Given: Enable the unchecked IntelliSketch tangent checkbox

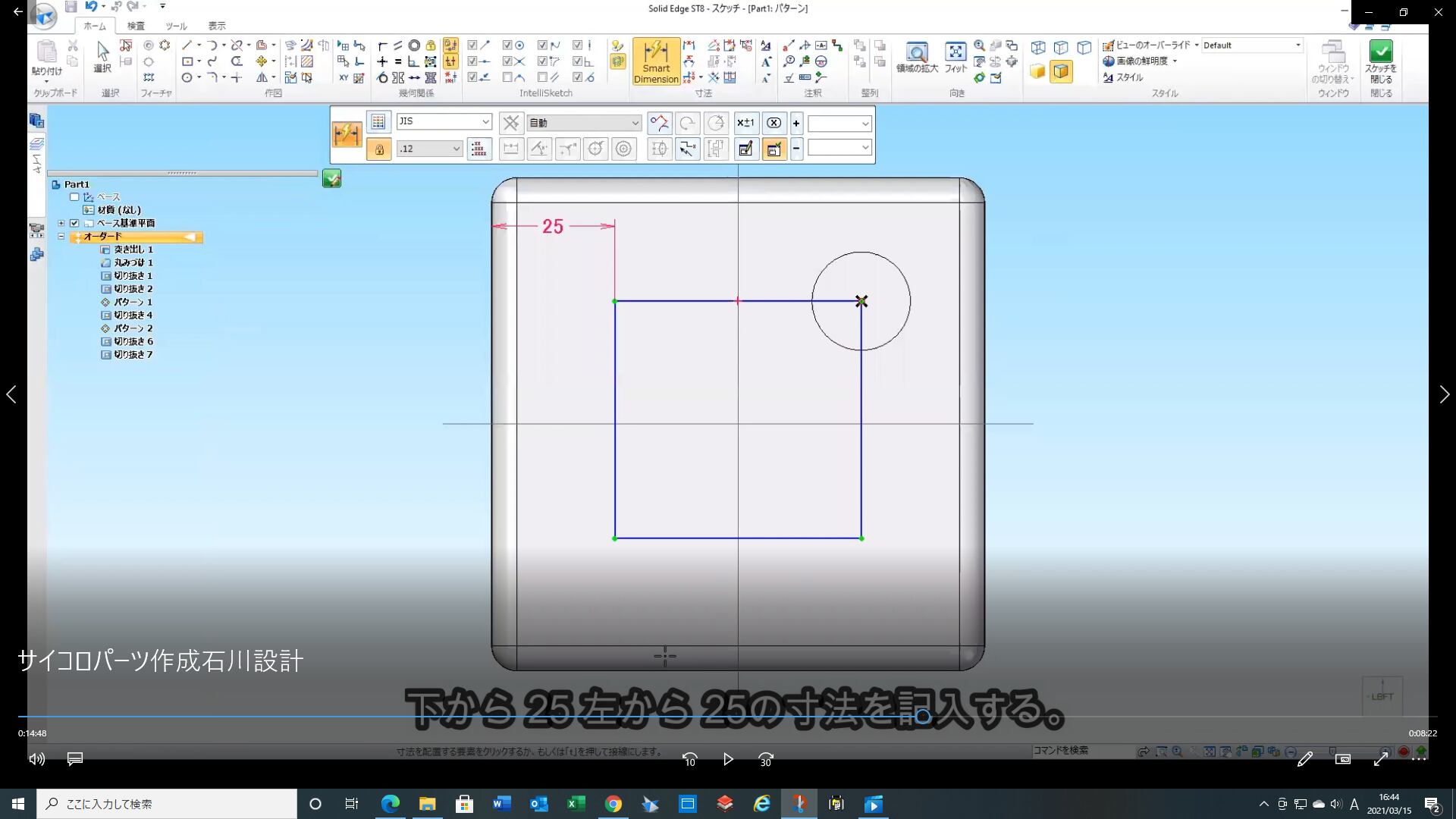Looking at the screenshot, I should click(x=507, y=77).
